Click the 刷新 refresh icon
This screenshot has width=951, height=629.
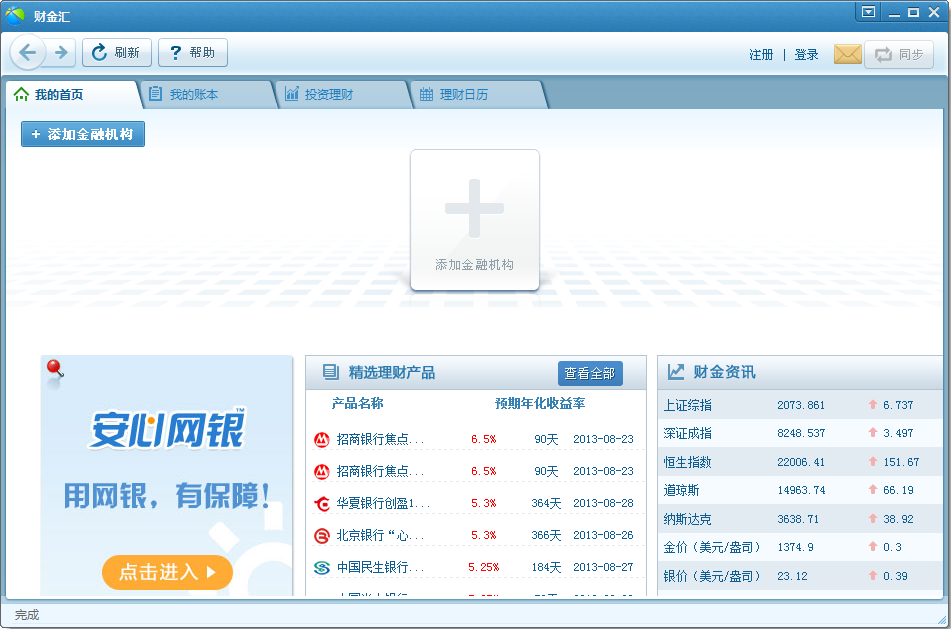coord(101,53)
